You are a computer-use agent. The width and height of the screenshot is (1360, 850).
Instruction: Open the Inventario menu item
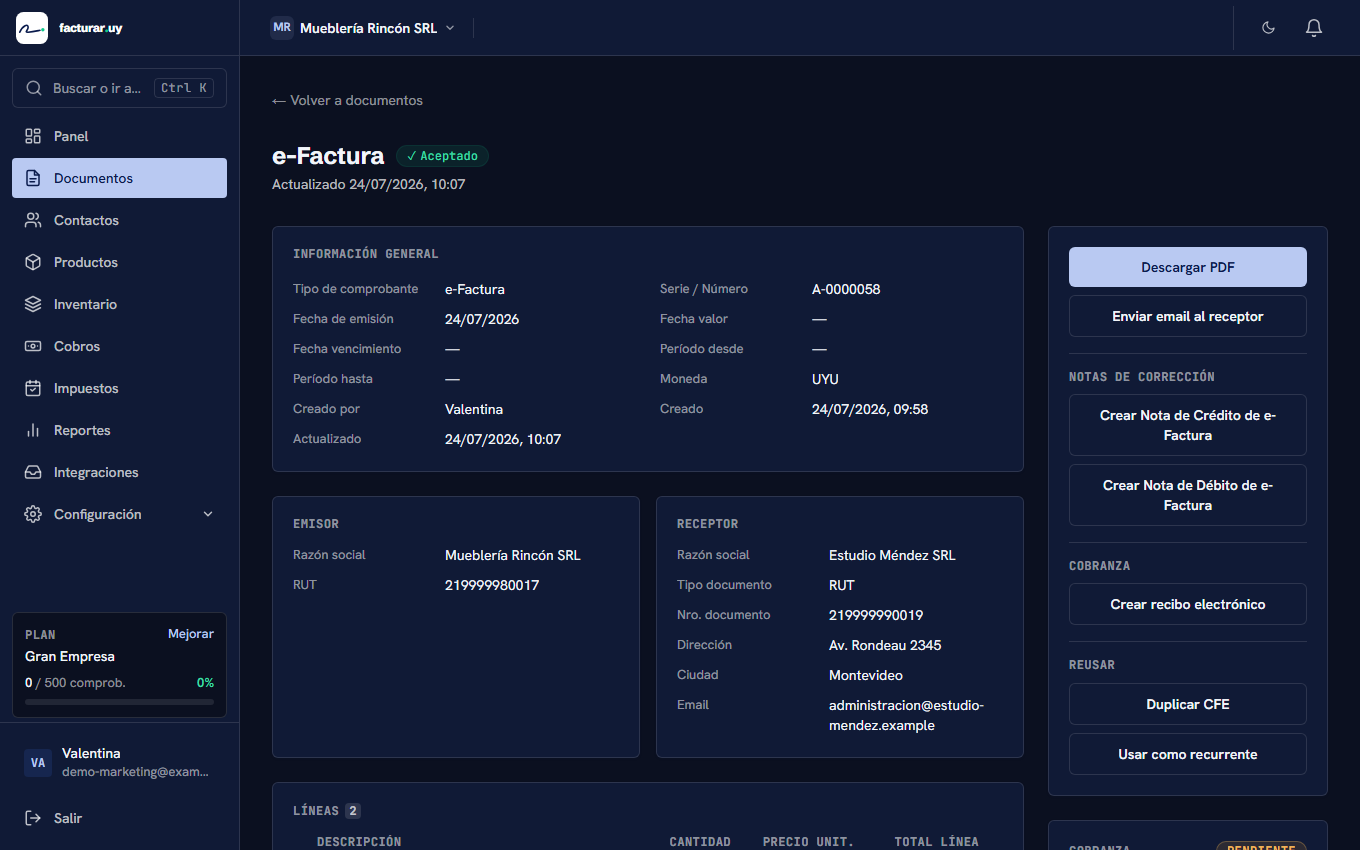(119, 304)
